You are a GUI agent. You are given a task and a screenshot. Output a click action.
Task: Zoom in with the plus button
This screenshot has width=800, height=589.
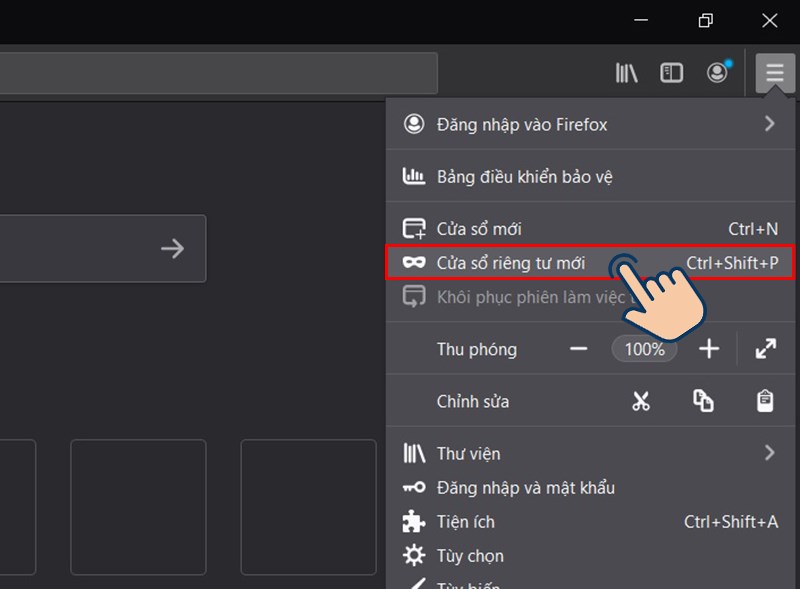tap(709, 349)
